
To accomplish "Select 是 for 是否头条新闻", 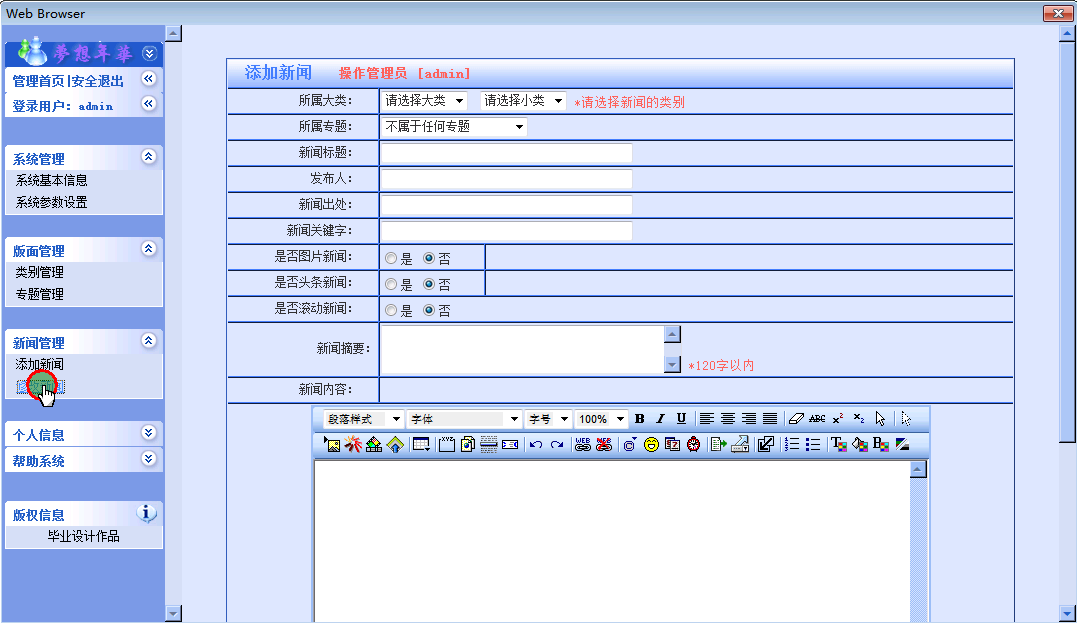I will [x=391, y=284].
